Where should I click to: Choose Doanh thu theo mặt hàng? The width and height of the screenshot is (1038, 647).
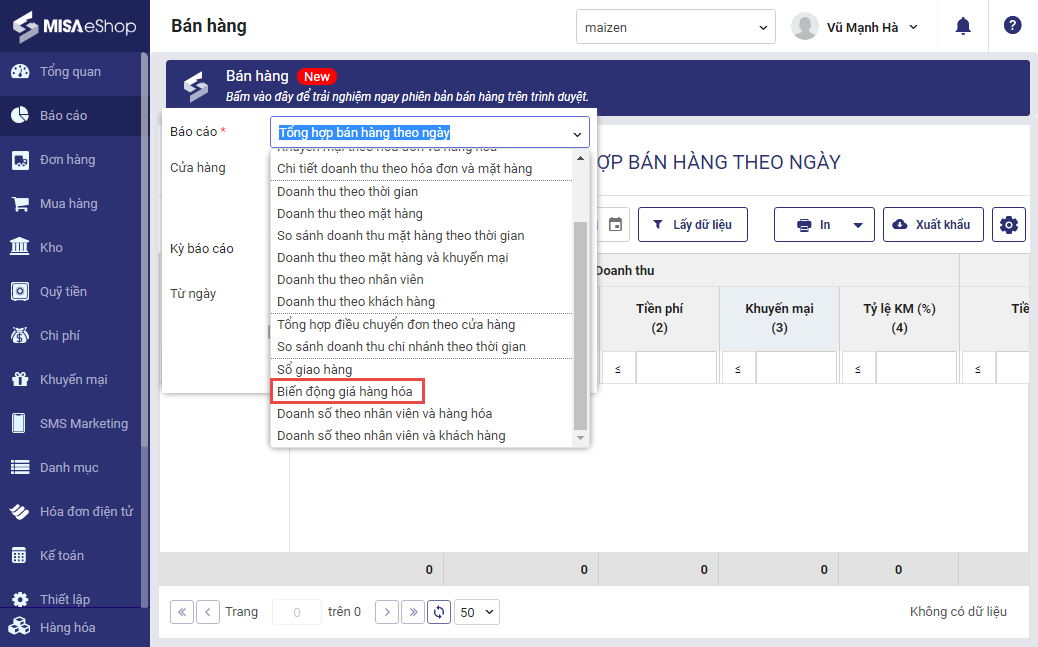click(x=350, y=213)
